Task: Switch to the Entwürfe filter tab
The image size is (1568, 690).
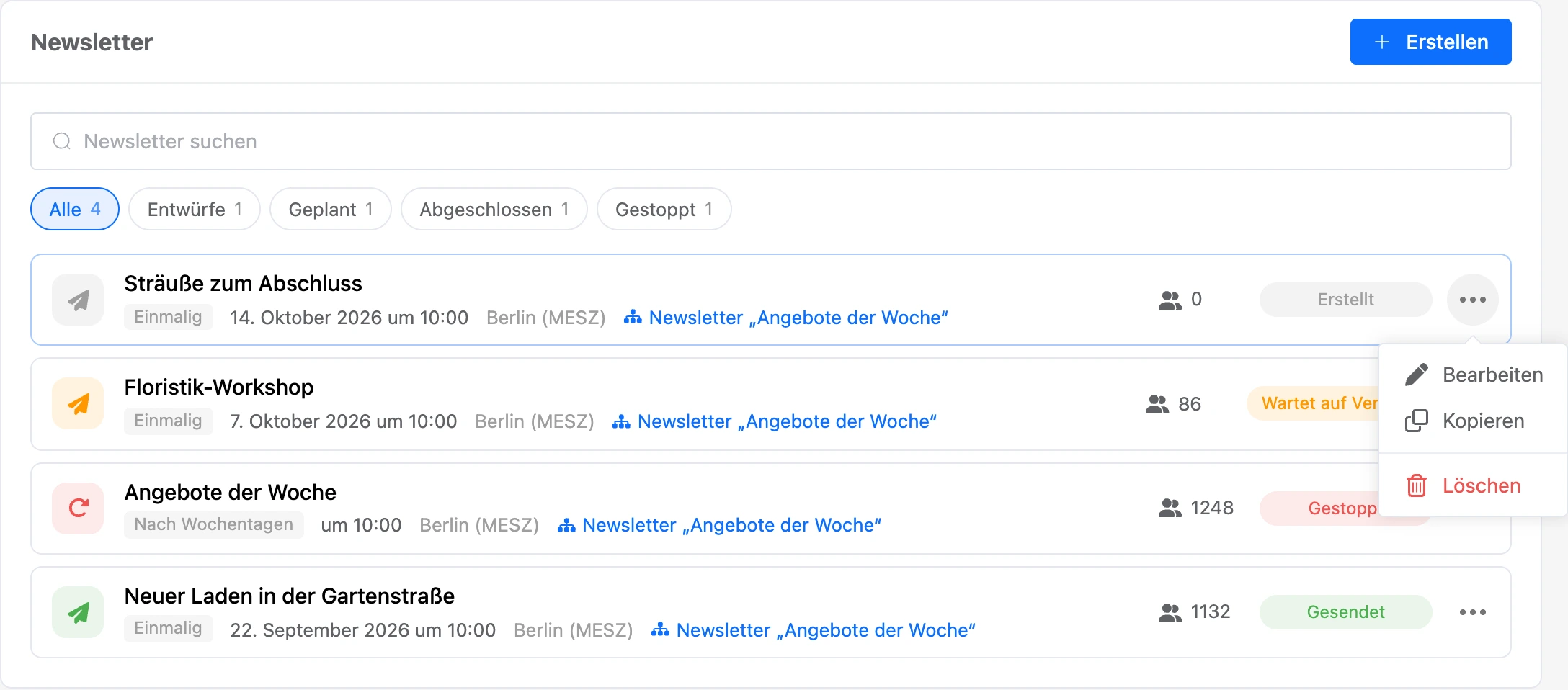Action: click(x=195, y=209)
